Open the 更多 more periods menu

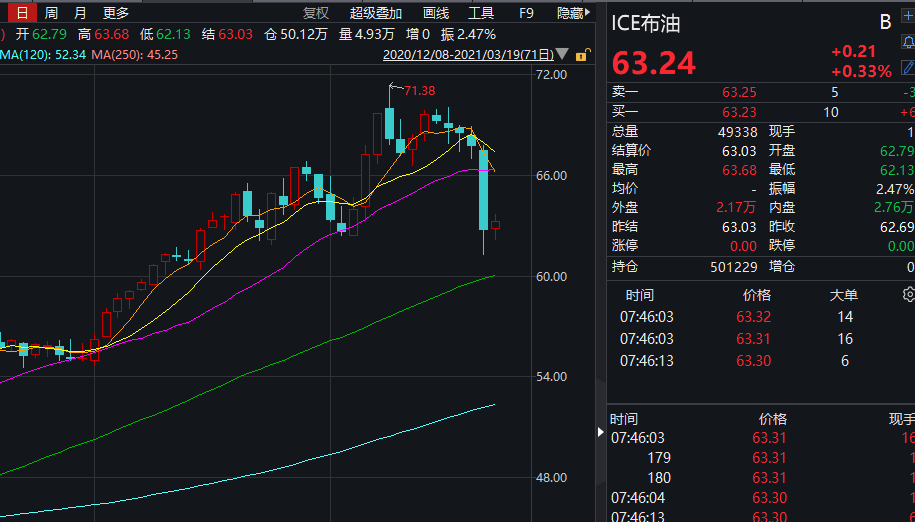[116, 13]
